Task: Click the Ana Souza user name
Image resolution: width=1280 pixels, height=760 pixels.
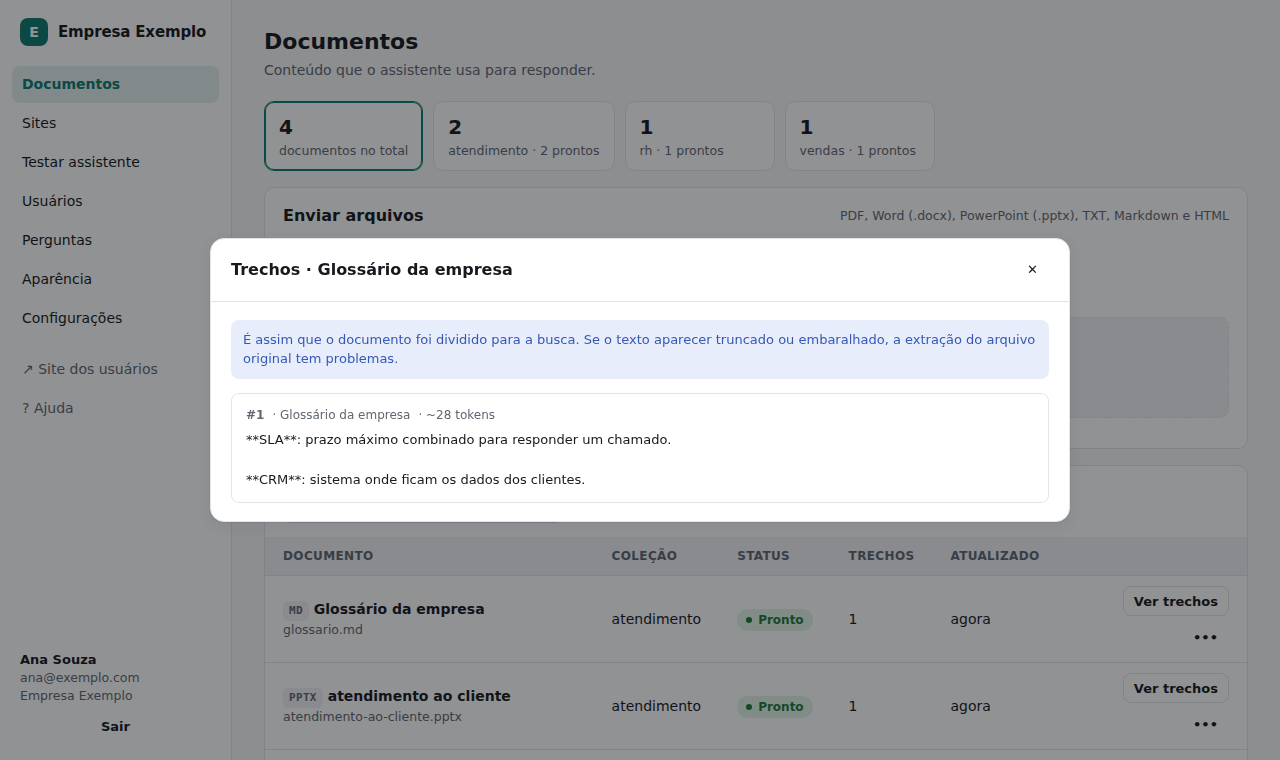Action: tap(58, 660)
